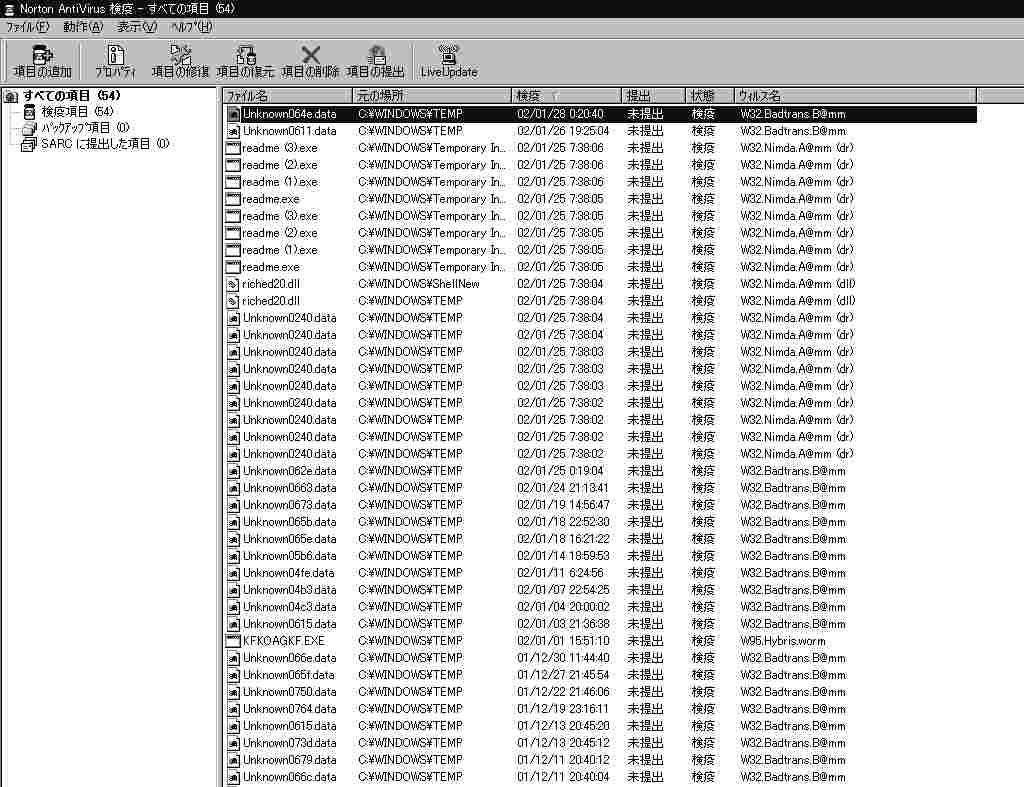Click the 検疫項目 (54) jar icon
1024x787 pixels.
click(29, 112)
